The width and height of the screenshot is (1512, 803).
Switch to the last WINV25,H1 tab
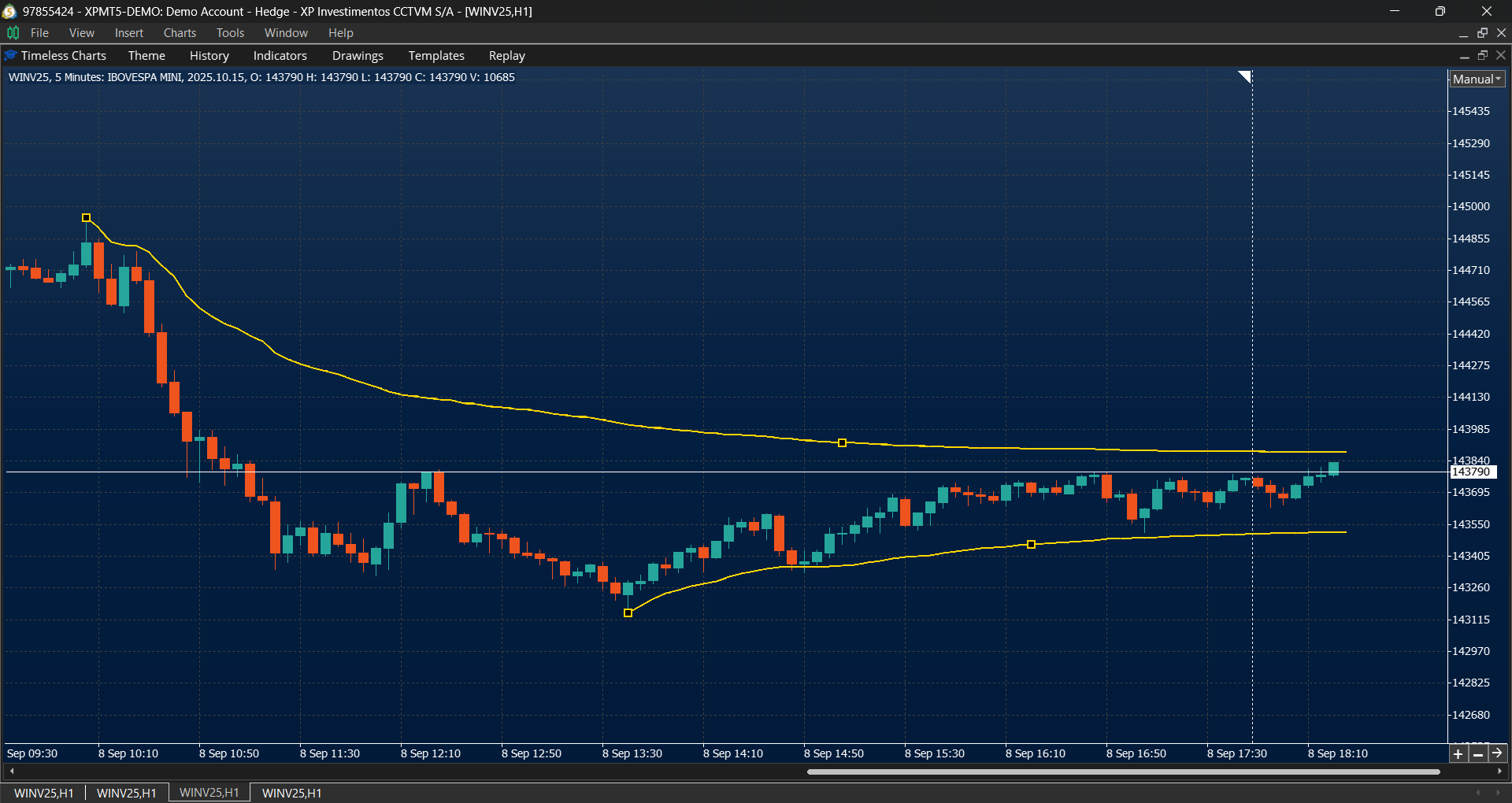[x=291, y=793]
